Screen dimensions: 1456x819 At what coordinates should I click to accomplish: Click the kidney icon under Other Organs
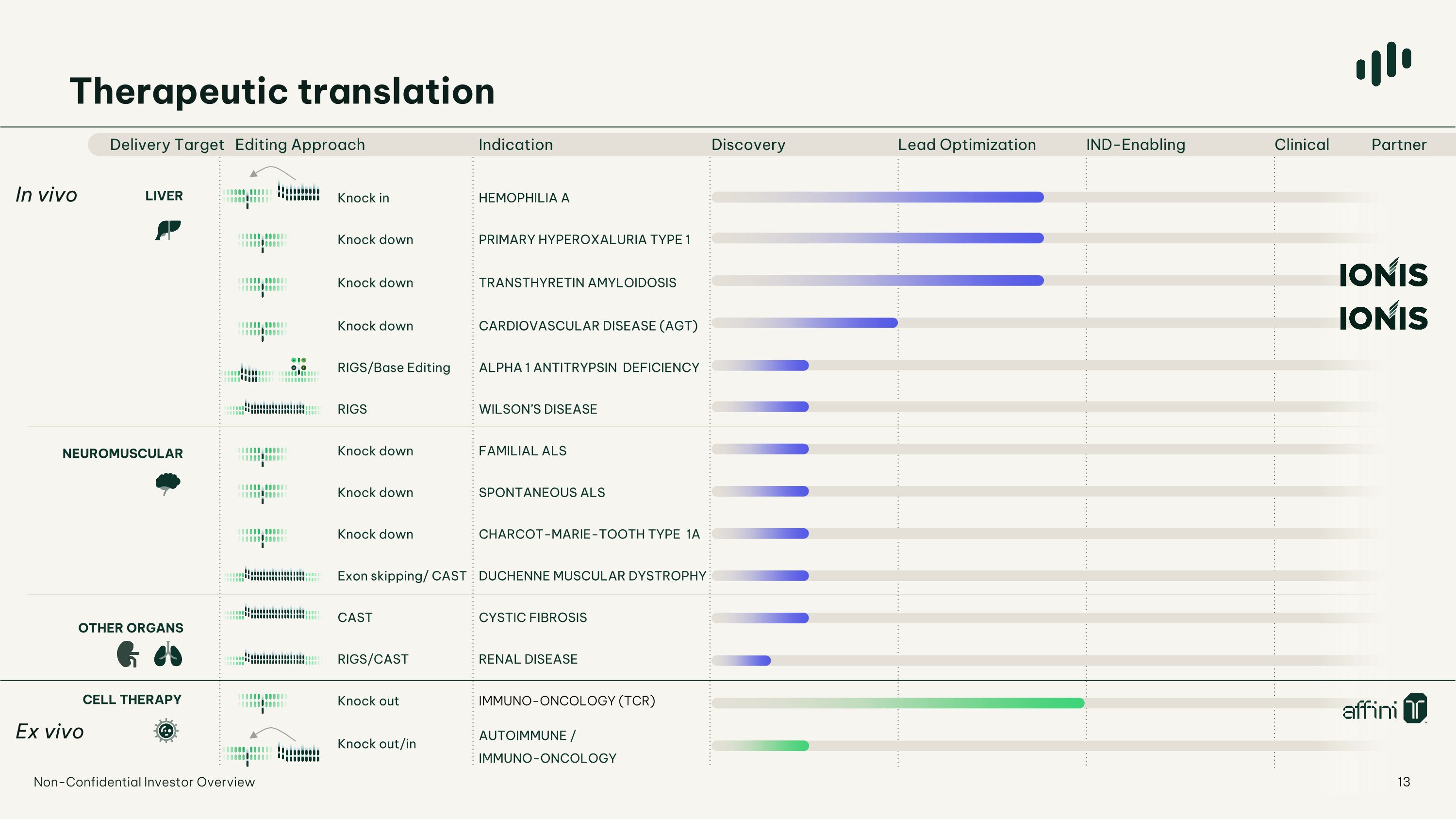pyautogui.click(x=128, y=654)
